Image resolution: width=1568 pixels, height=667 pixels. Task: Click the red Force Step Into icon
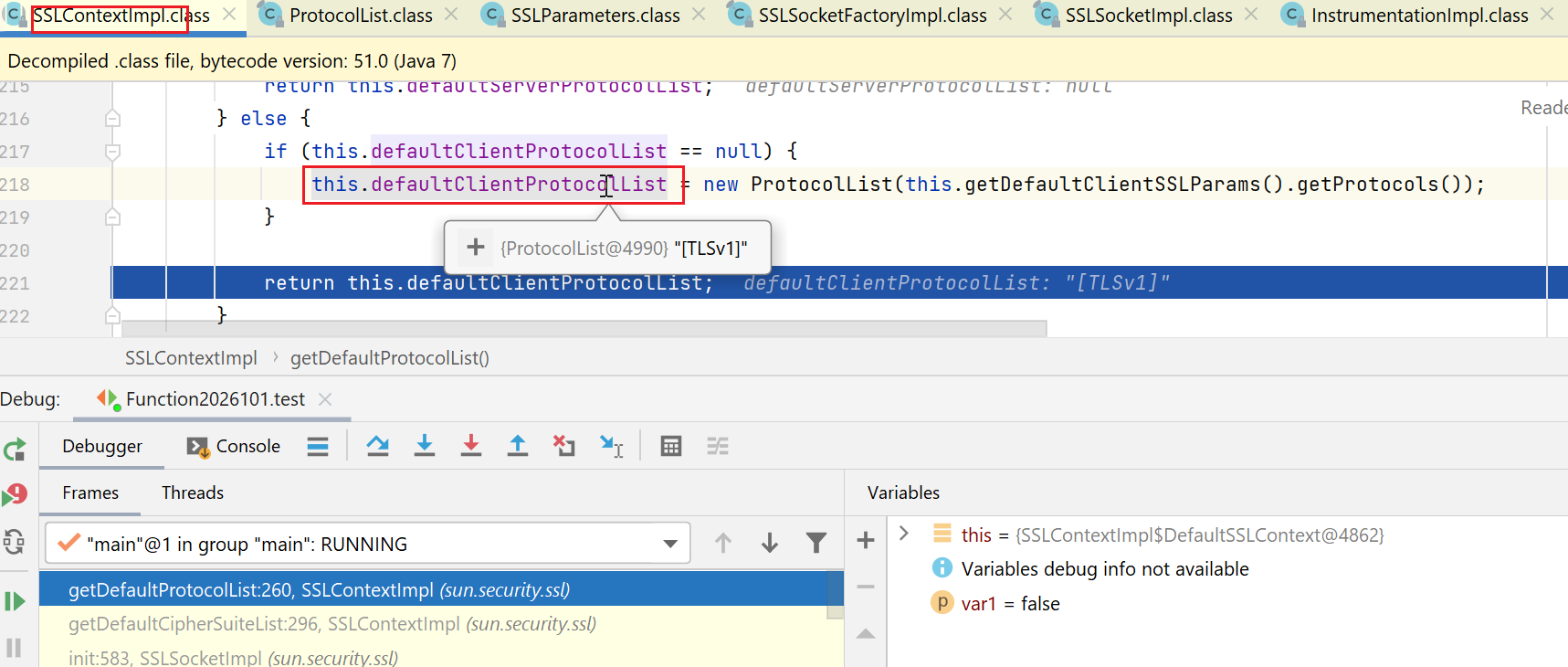point(471,446)
